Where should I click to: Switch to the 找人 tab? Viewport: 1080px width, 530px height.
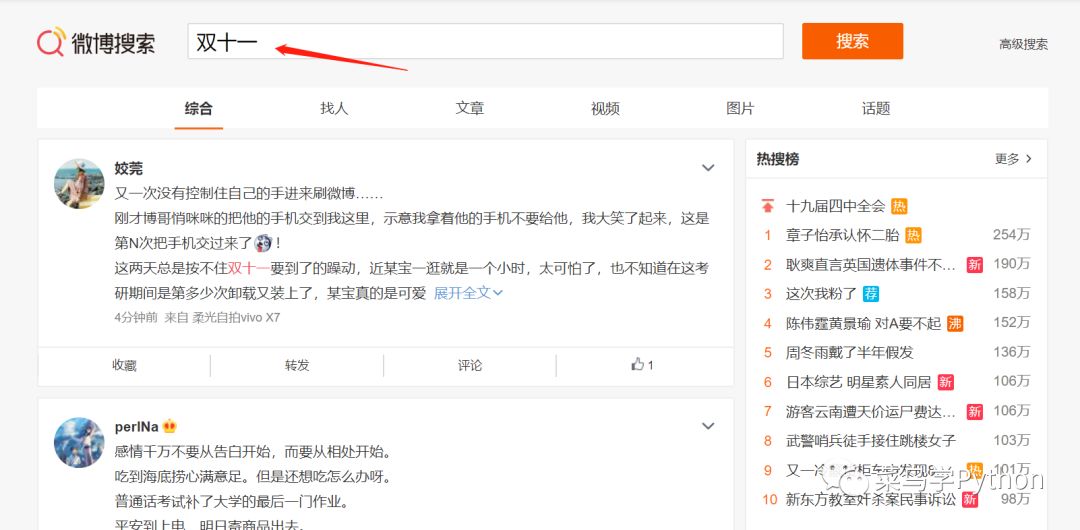pos(334,108)
